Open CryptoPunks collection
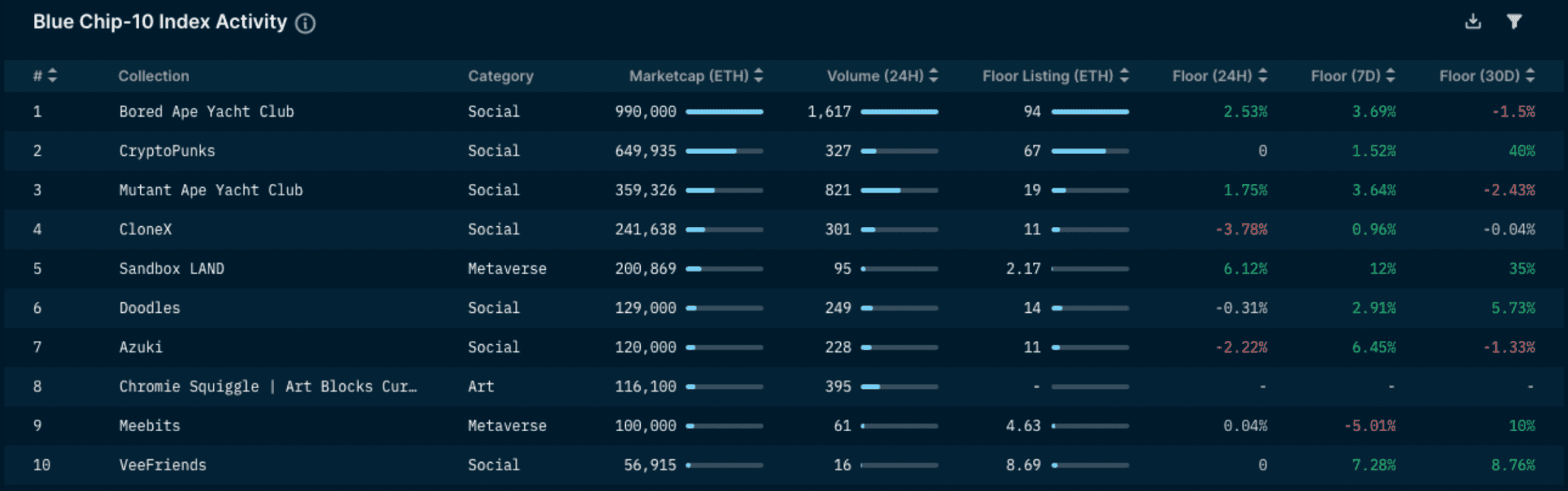The image size is (1568, 491). click(x=167, y=151)
